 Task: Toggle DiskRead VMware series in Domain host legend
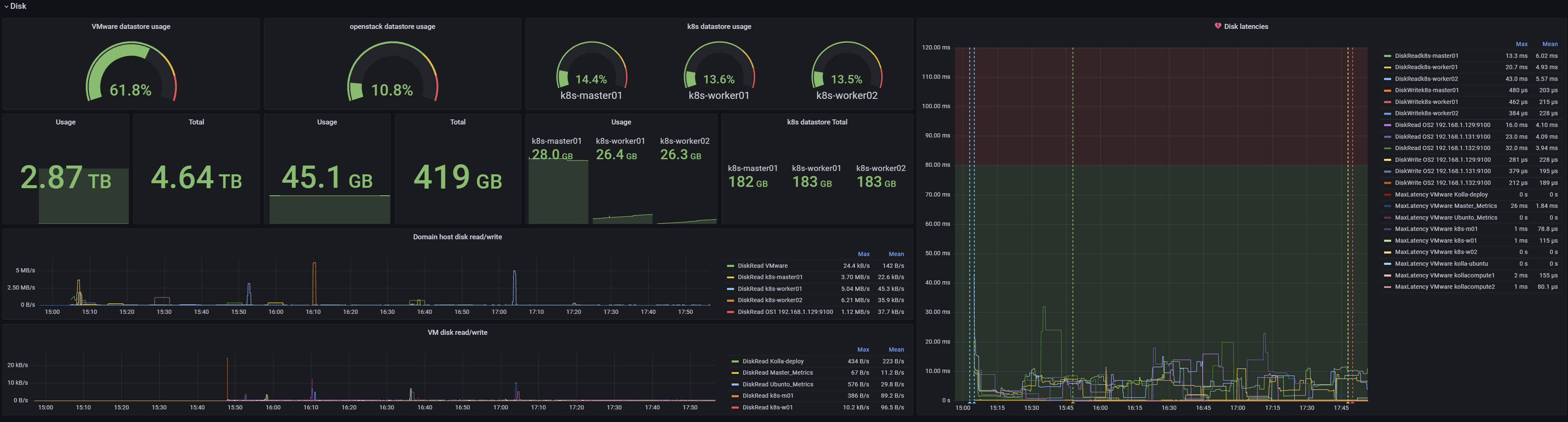point(763,266)
